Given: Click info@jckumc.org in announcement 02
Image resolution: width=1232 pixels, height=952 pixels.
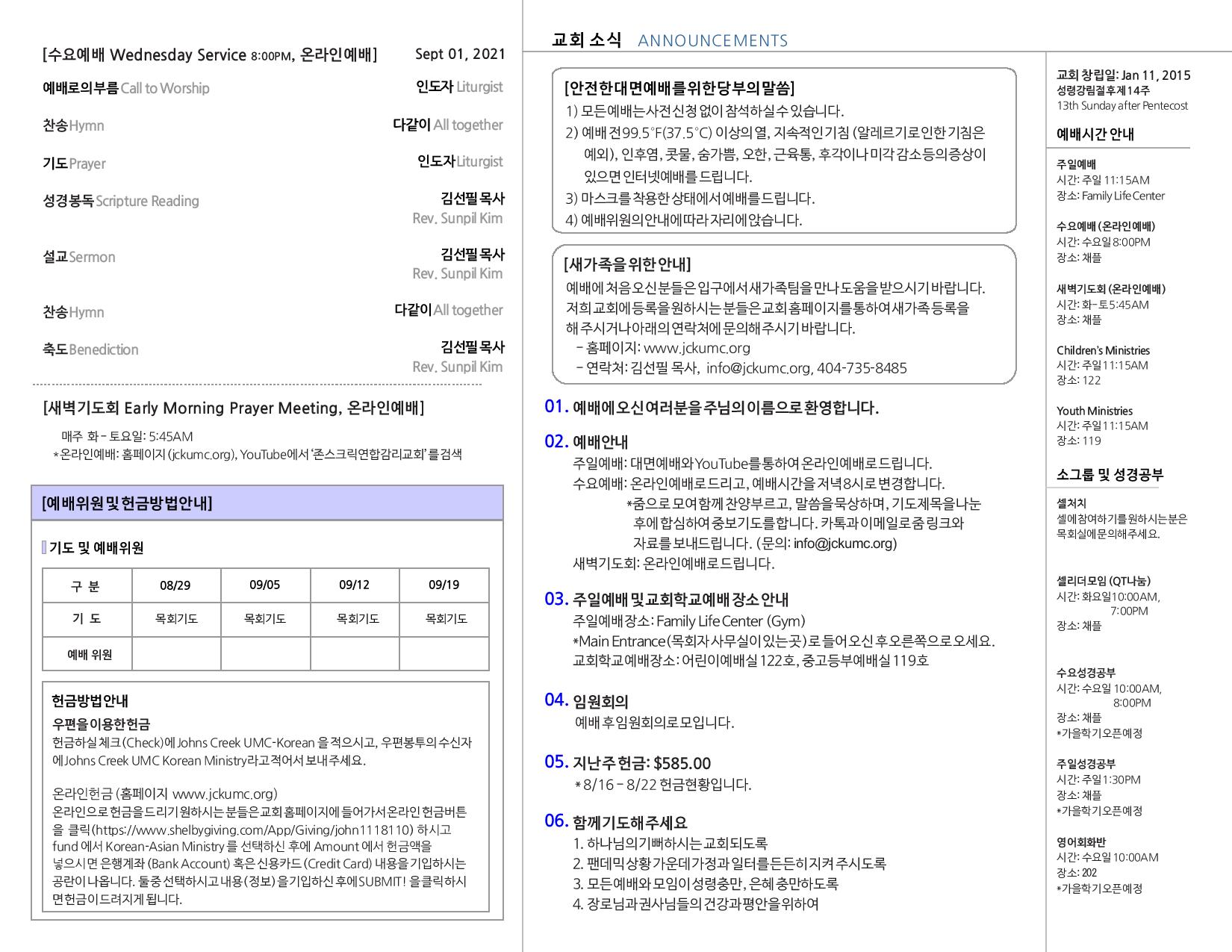Looking at the screenshot, I should 844,544.
